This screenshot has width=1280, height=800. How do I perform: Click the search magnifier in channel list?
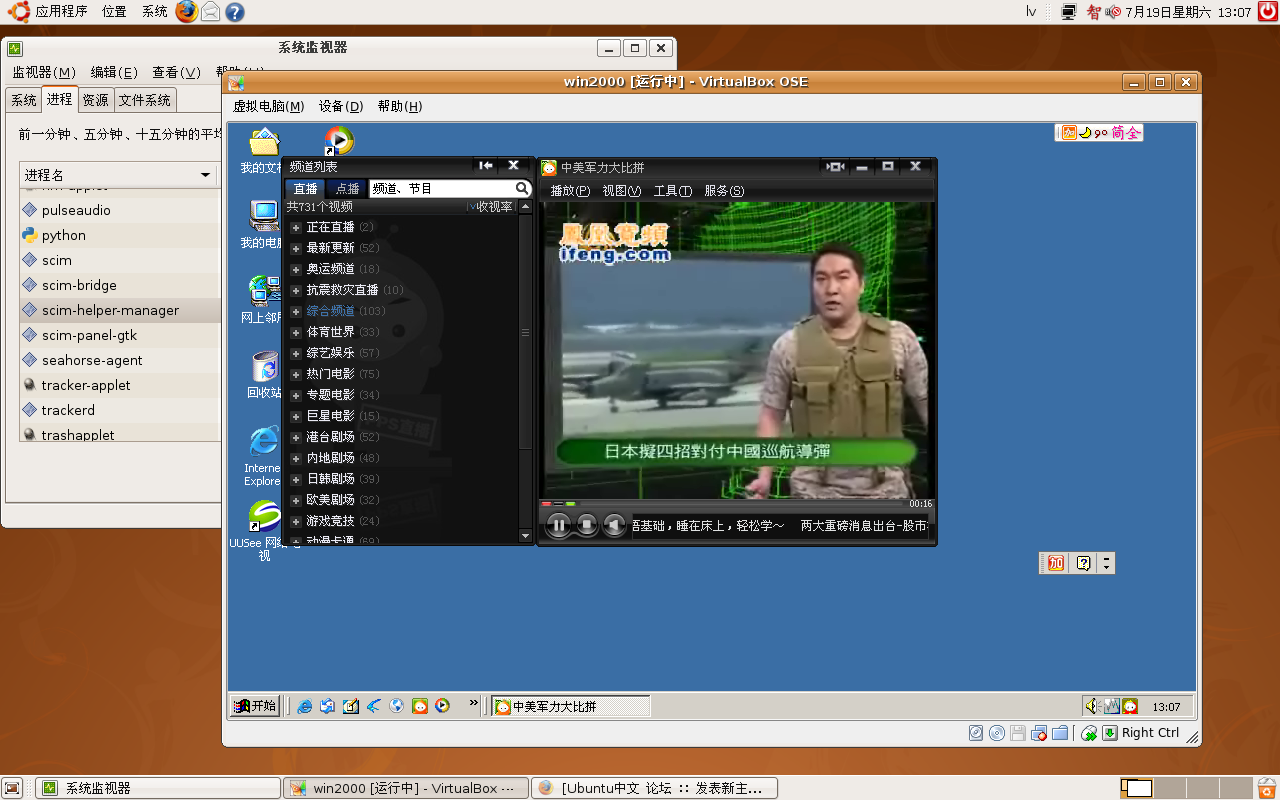(522, 188)
